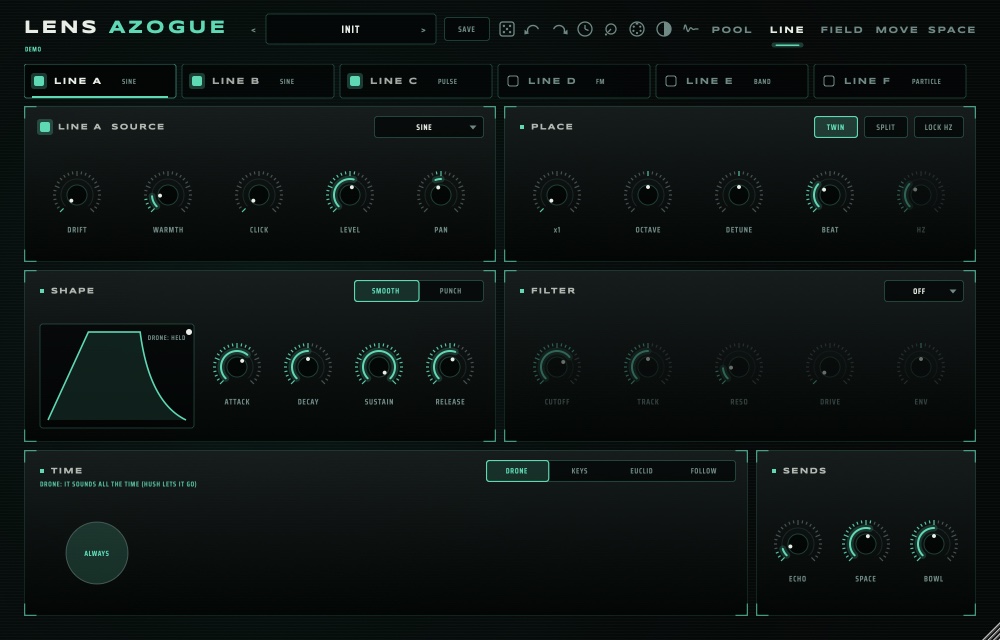Toggle the TWIN placement mode
Image resolution: width=1000 pixels, height=640 pixels.
[835, 127]
